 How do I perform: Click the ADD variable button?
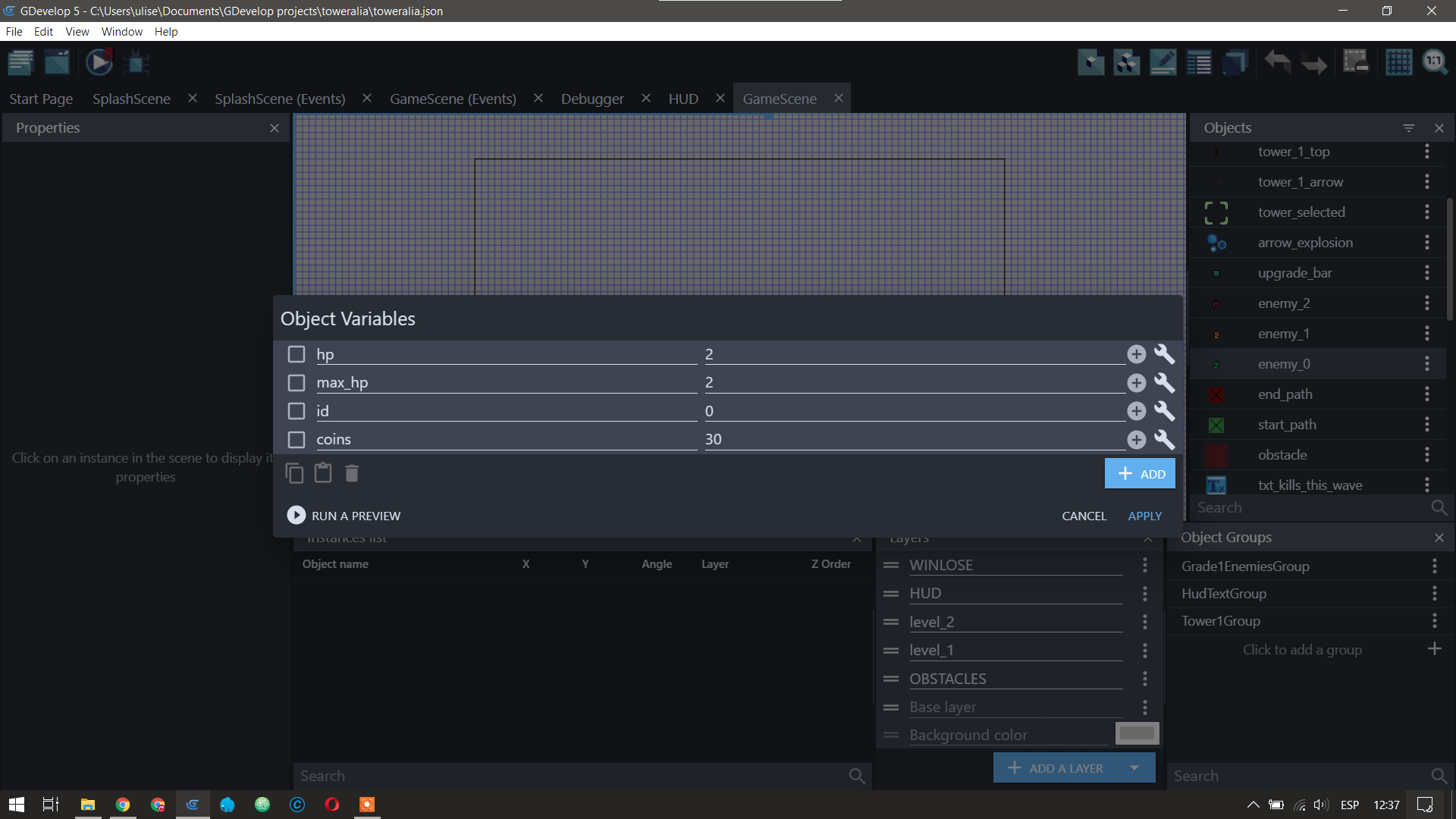point(1140,473)
